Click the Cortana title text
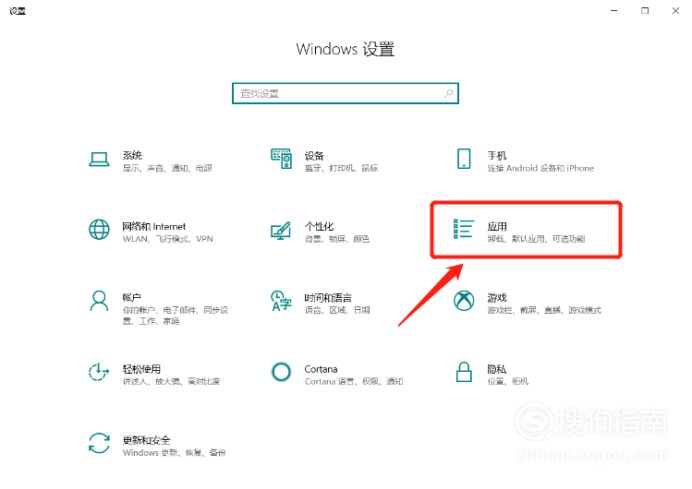This screenshot has height=489, width=692. 321,369
